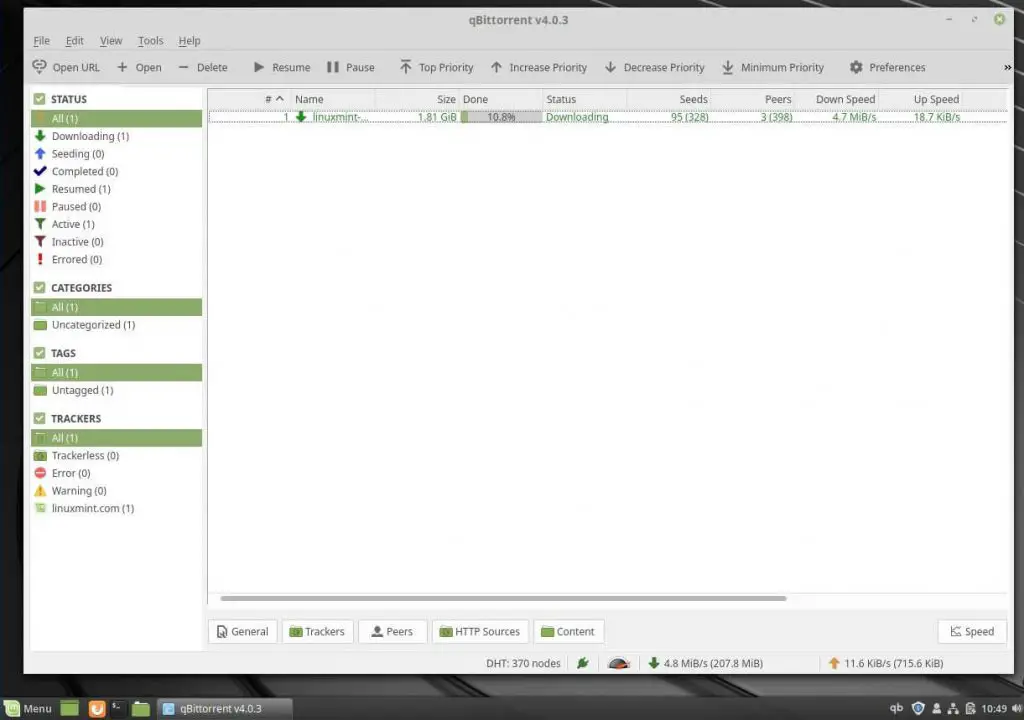
Task: Select the Uncategorized (1) category
Action: [116, 325]
